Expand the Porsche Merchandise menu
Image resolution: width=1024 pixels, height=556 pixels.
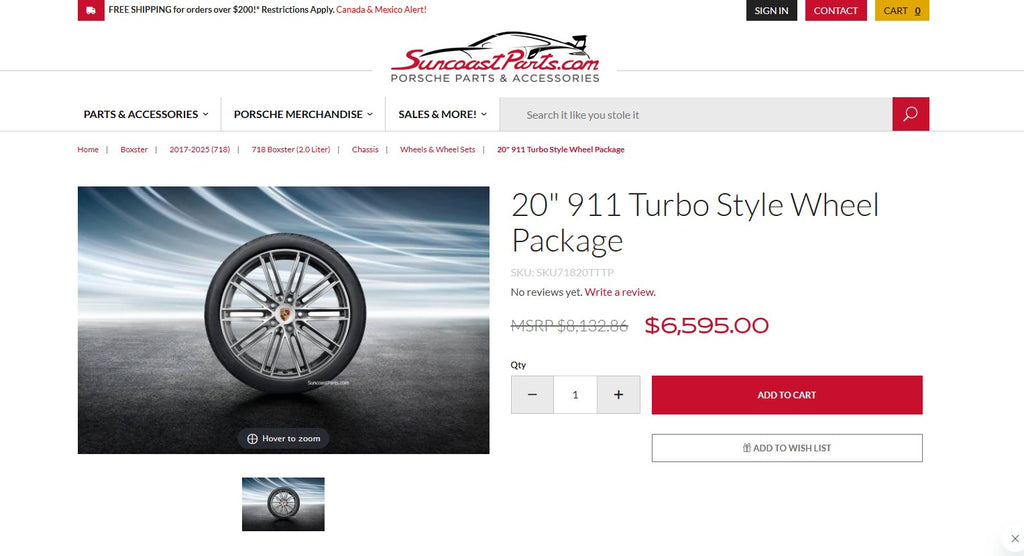(303, 114)
